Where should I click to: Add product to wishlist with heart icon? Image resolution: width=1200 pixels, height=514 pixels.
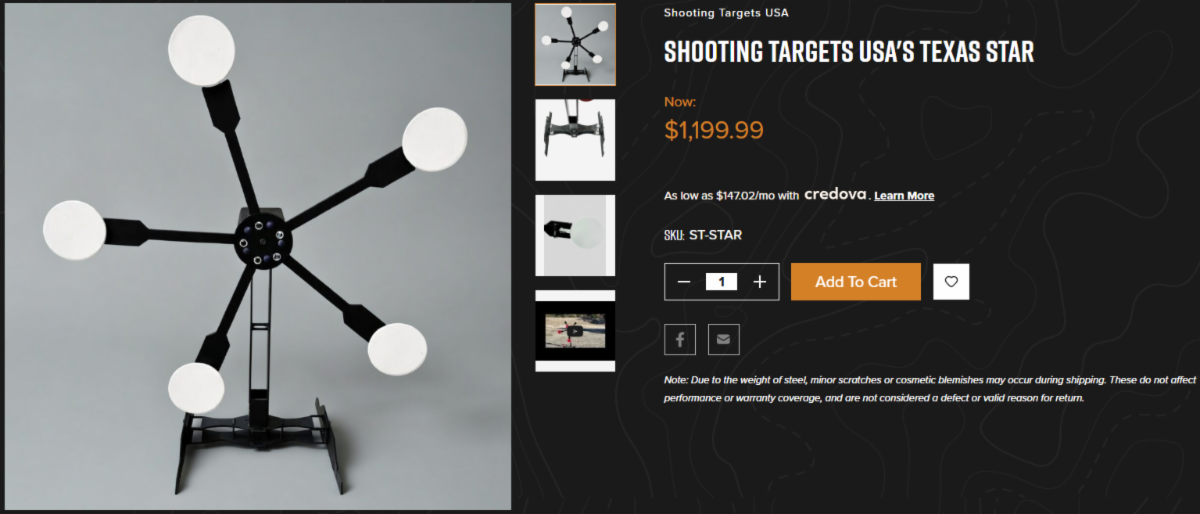pos(951,282)
